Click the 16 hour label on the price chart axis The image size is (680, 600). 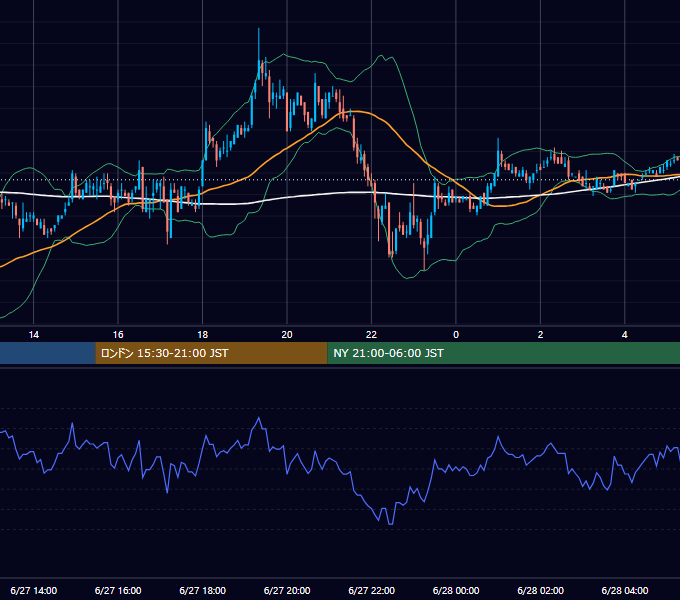118,335
